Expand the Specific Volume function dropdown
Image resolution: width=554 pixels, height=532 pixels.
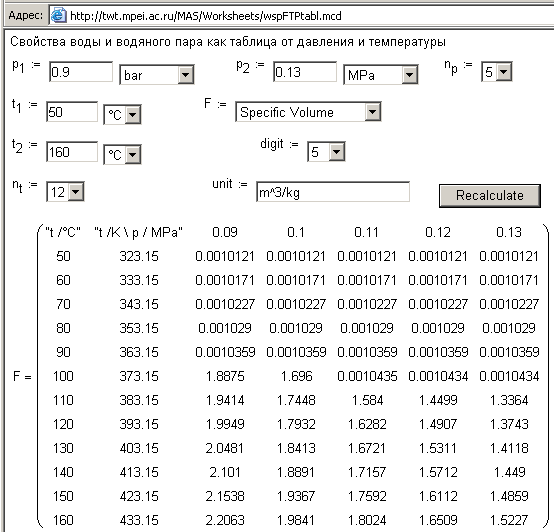(308, 112)
